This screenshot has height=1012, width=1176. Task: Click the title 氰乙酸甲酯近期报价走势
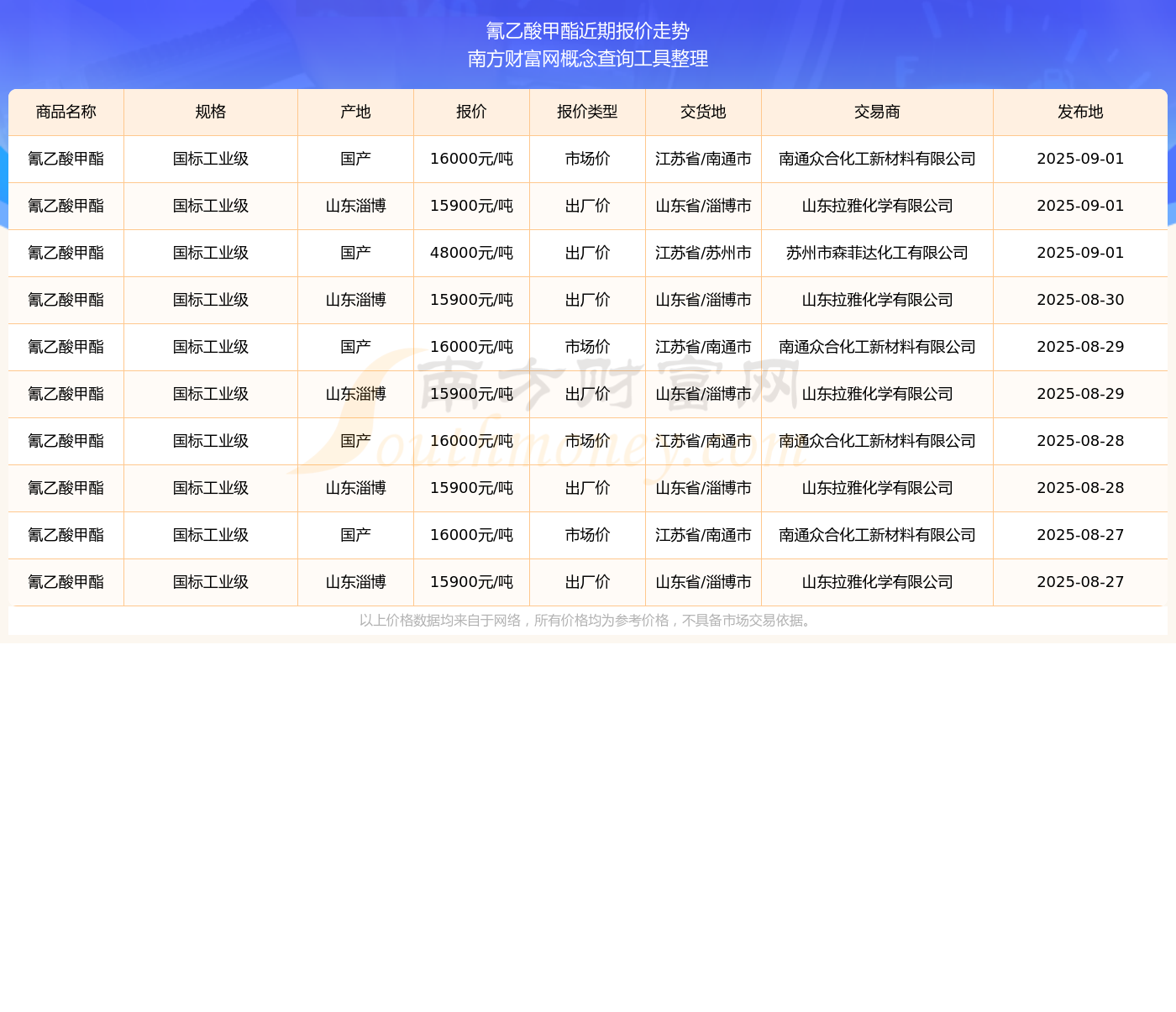[x=588, y=31]
